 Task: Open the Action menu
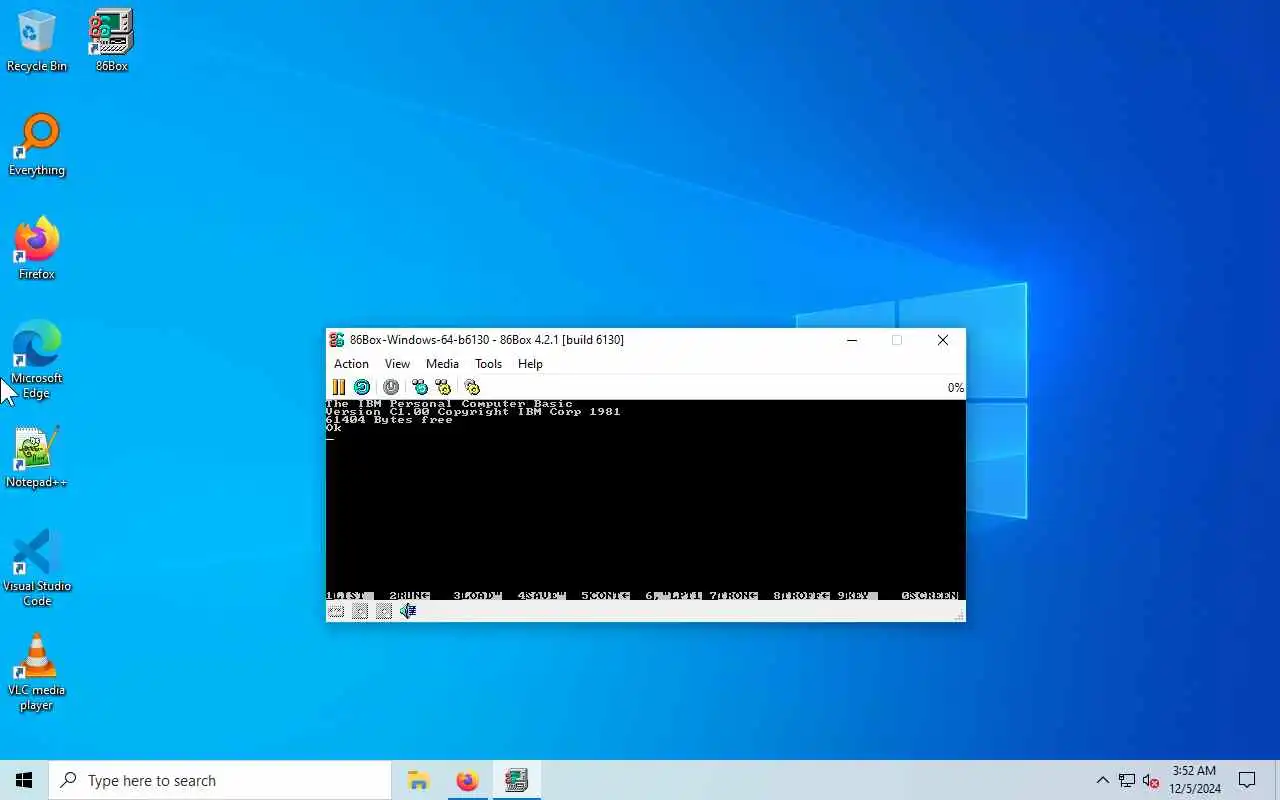(351, 364)
